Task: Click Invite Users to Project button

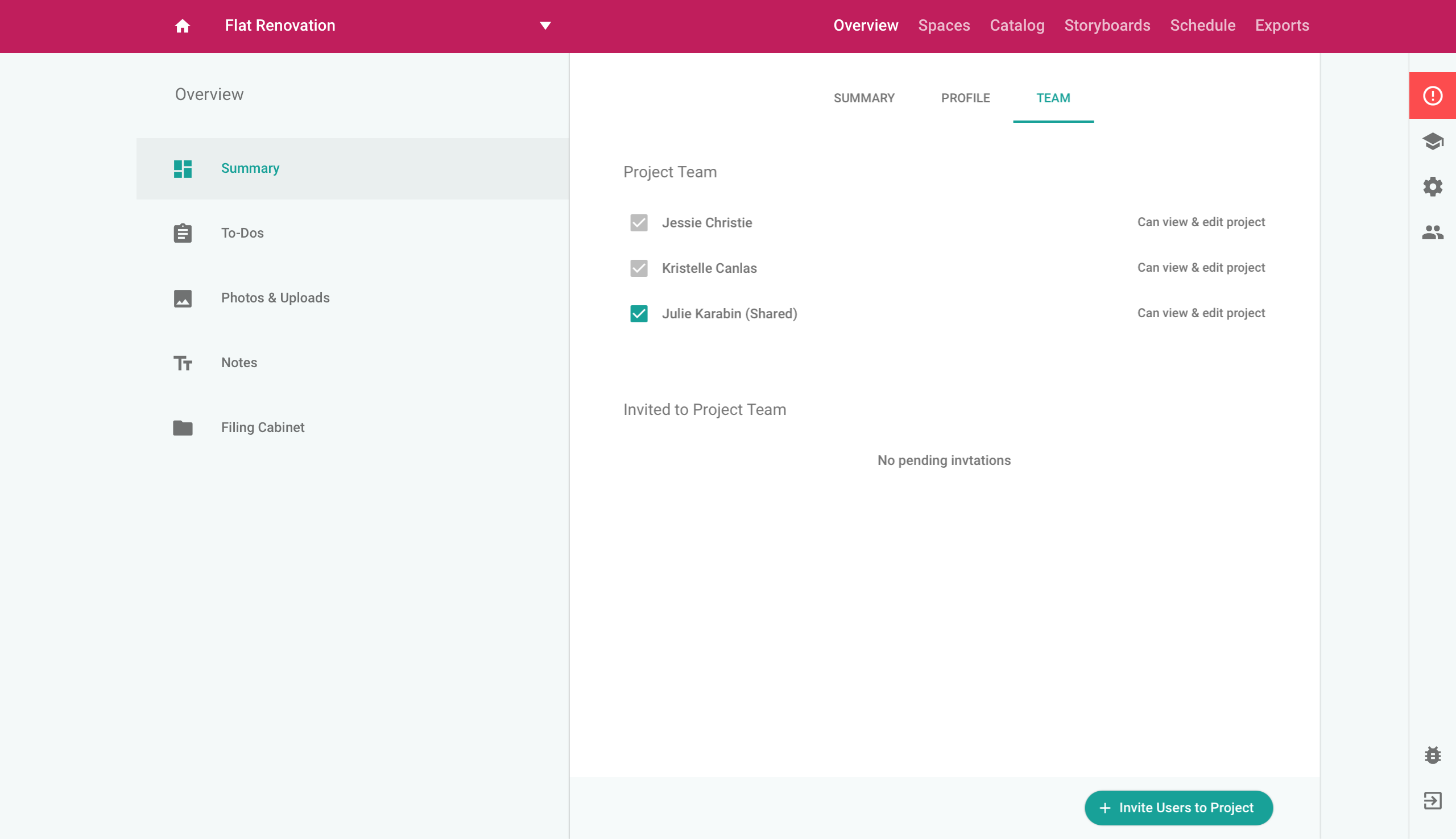Action: pyautogui.click(x=1178, y=808)
